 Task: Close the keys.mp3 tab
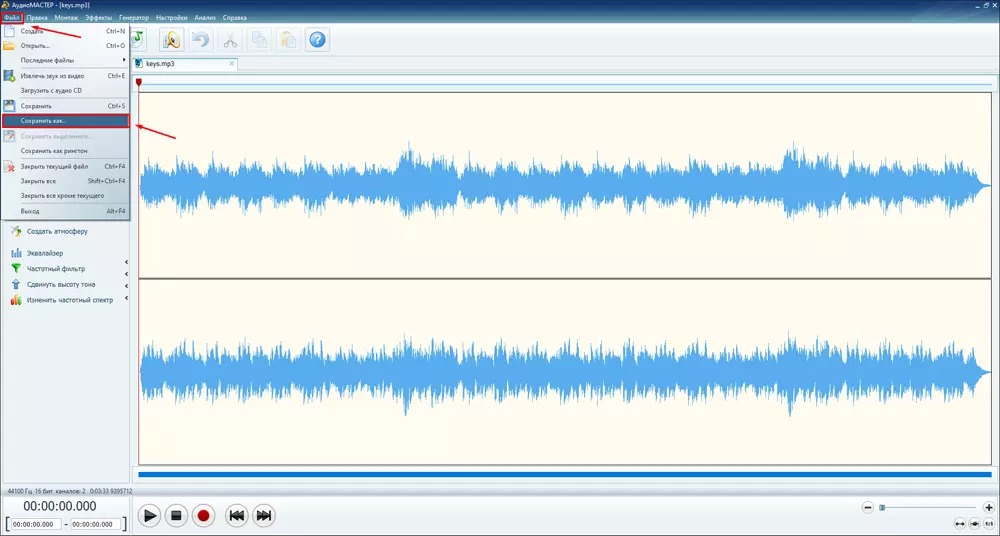(x=232, y=64)
